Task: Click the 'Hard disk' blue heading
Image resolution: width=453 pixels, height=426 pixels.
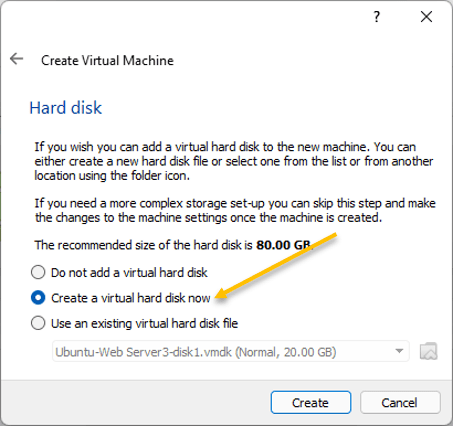Action: [x=66, y=108]
